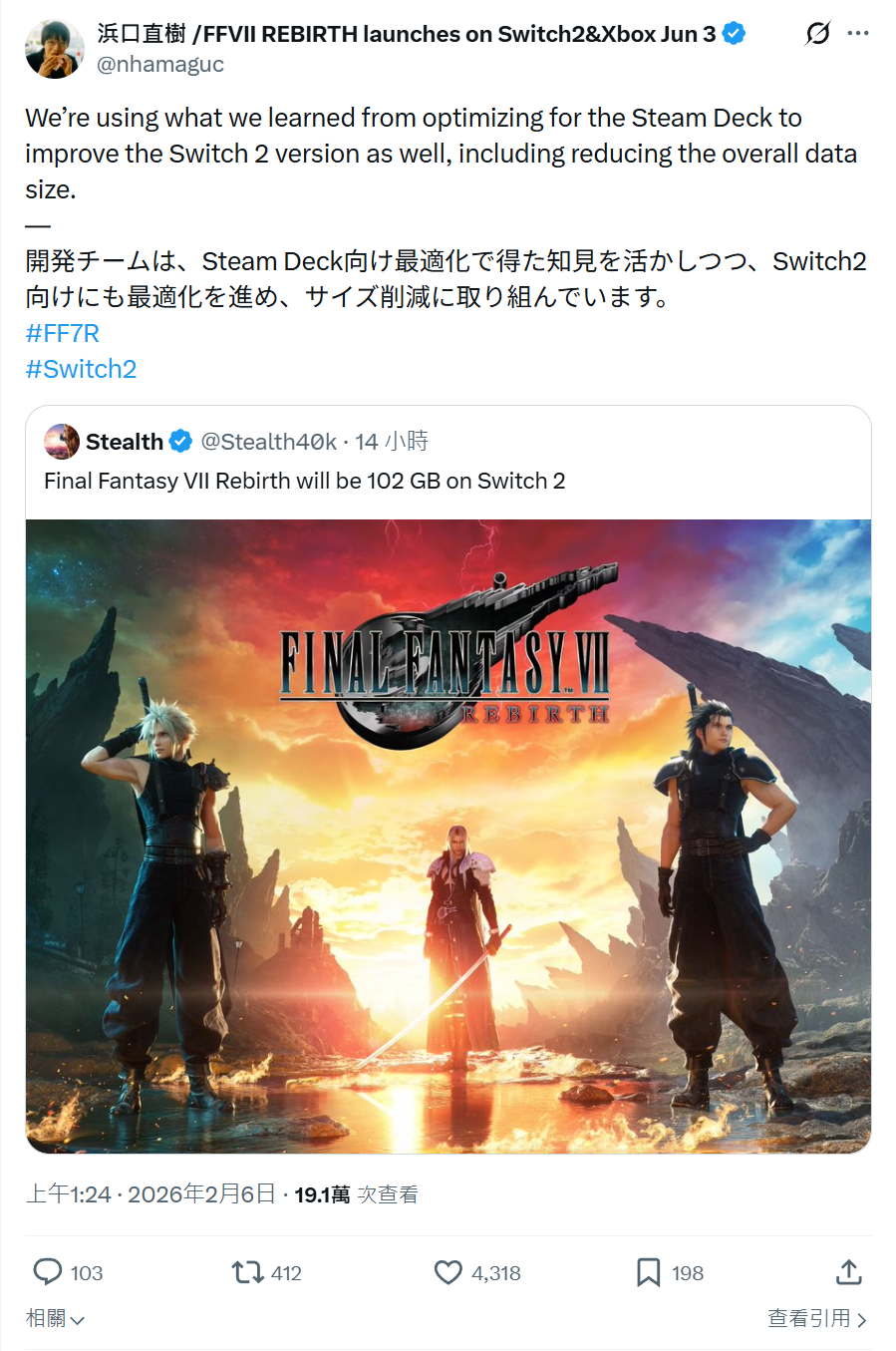Click the verified badge beside Stealth
The width and height of the screenshot is (896, 1351).
coord(180,441)
